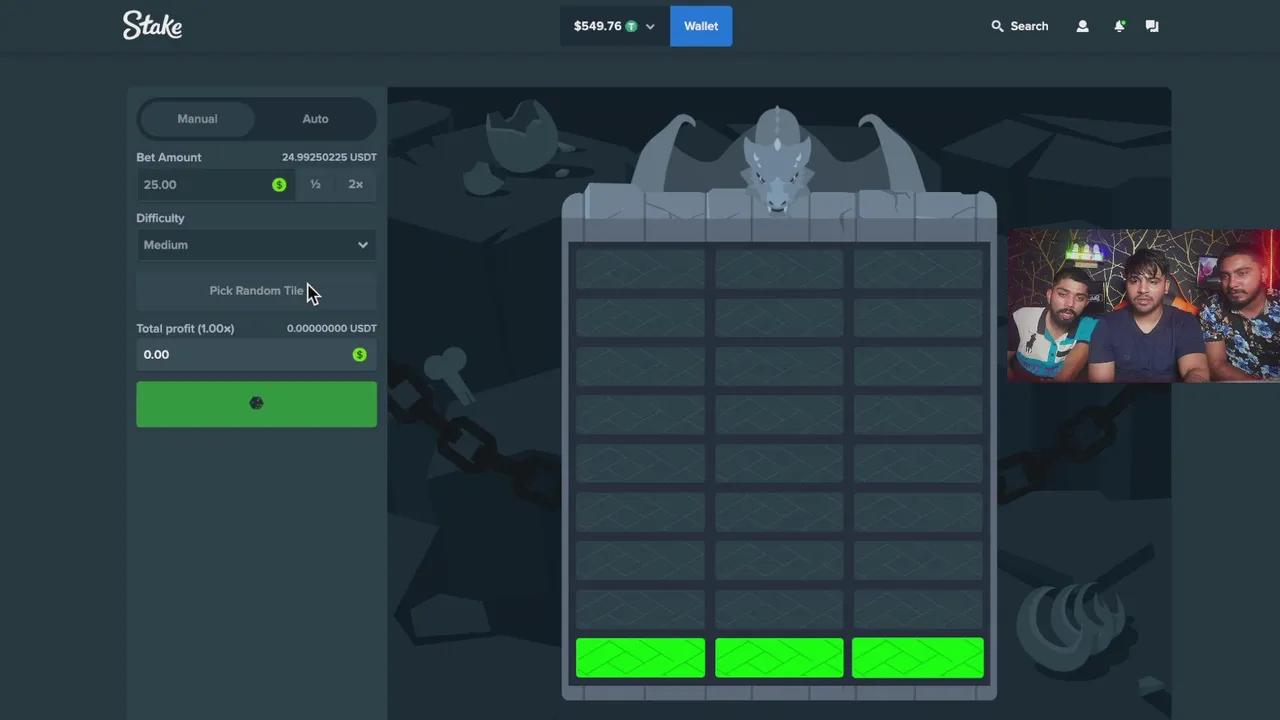
Task: Expand the balance currency dropdown chevron
Action: (x=650, y=27)
